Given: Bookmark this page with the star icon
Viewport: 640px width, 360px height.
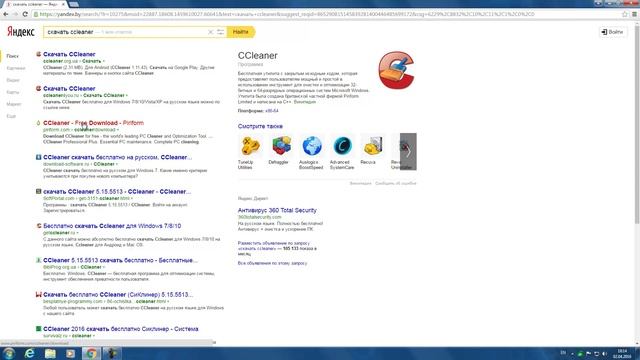Looking at the screenshot, I should pyautogui.click(x=624, y=14).
